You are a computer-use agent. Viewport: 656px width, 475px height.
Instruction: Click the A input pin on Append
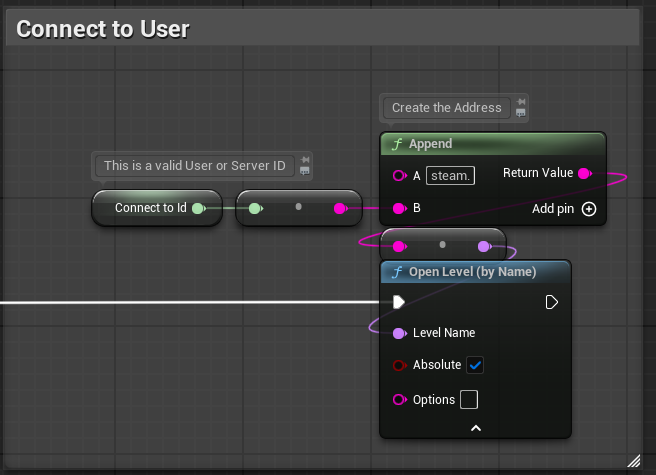tap(400, 176)
